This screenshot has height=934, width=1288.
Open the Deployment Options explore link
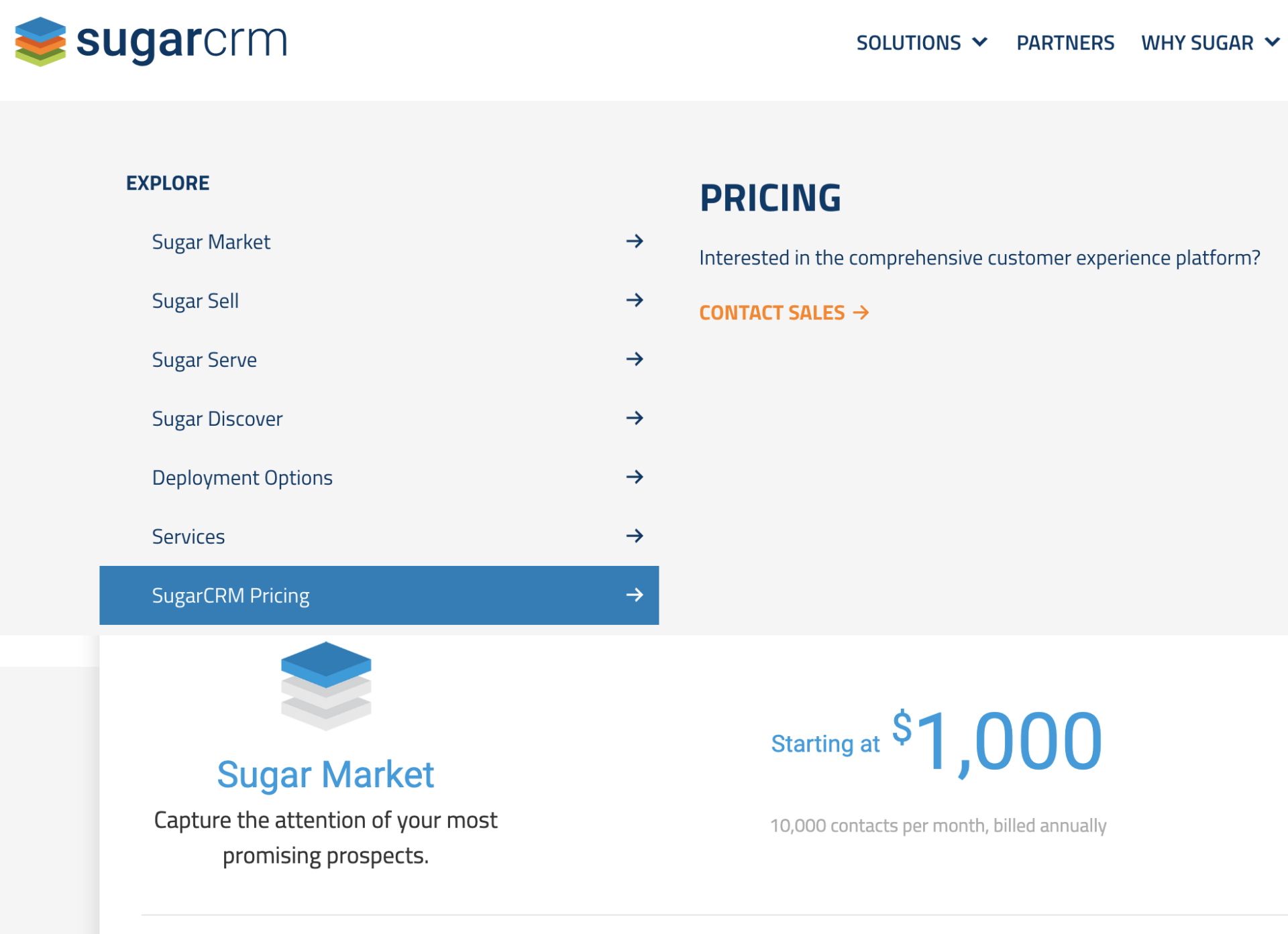(242, 478)
